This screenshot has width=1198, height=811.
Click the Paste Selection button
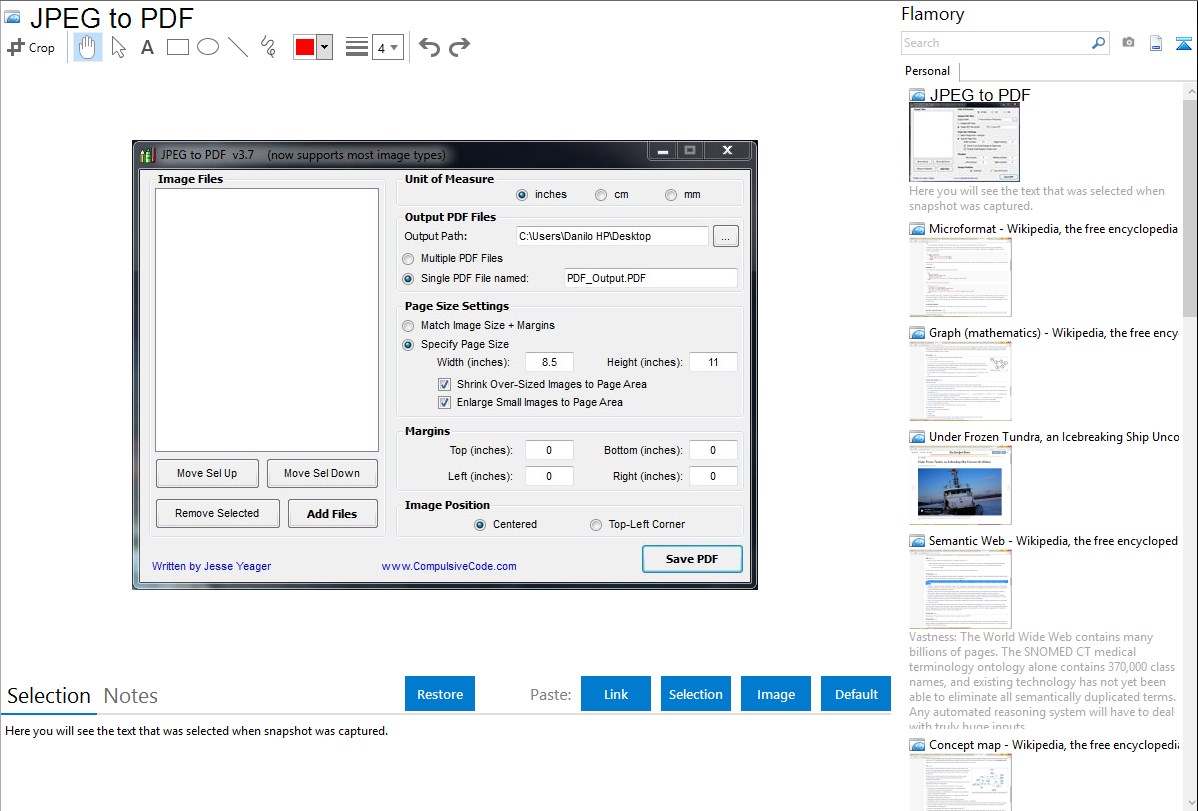696,694
